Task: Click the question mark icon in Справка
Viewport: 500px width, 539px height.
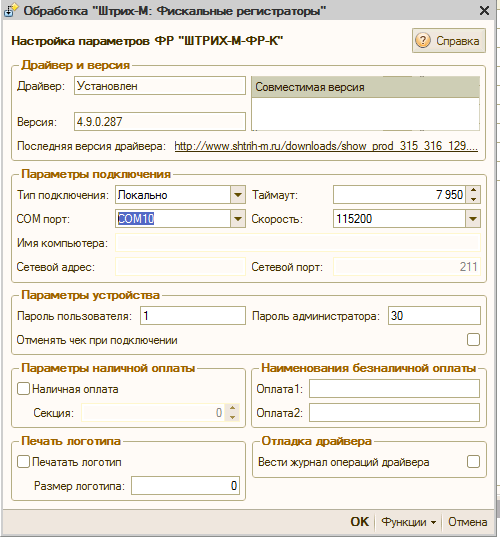Action: [423, 41]
